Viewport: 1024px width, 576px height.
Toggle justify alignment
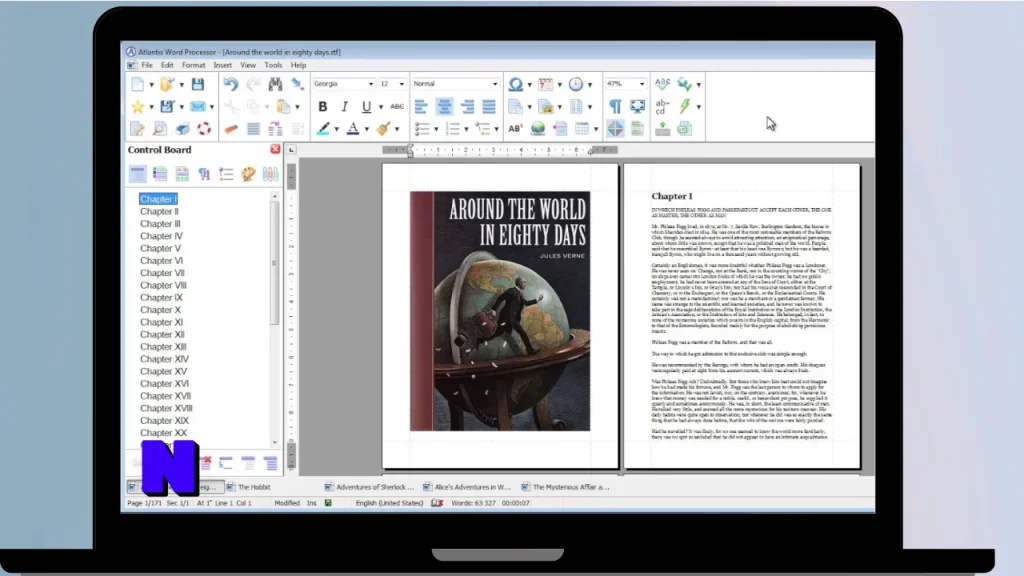pyautogui.click(x=489, y=106)
